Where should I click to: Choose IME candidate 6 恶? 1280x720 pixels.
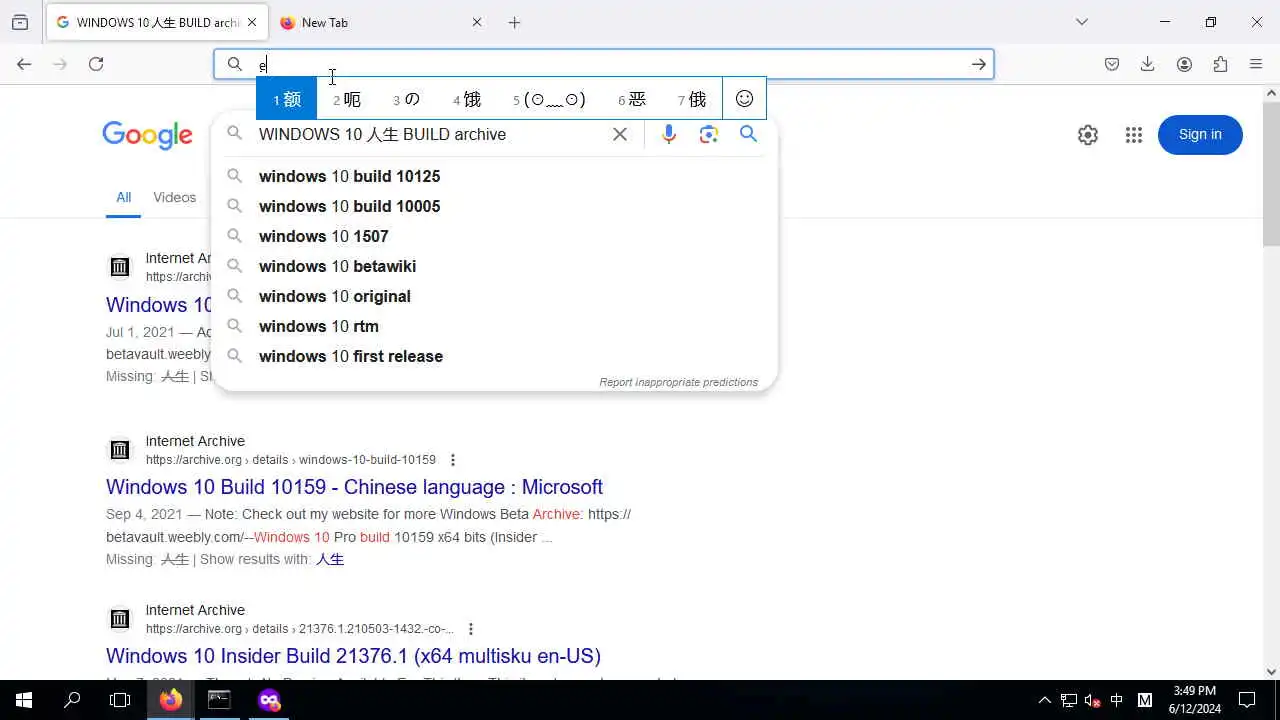point(632,99)
